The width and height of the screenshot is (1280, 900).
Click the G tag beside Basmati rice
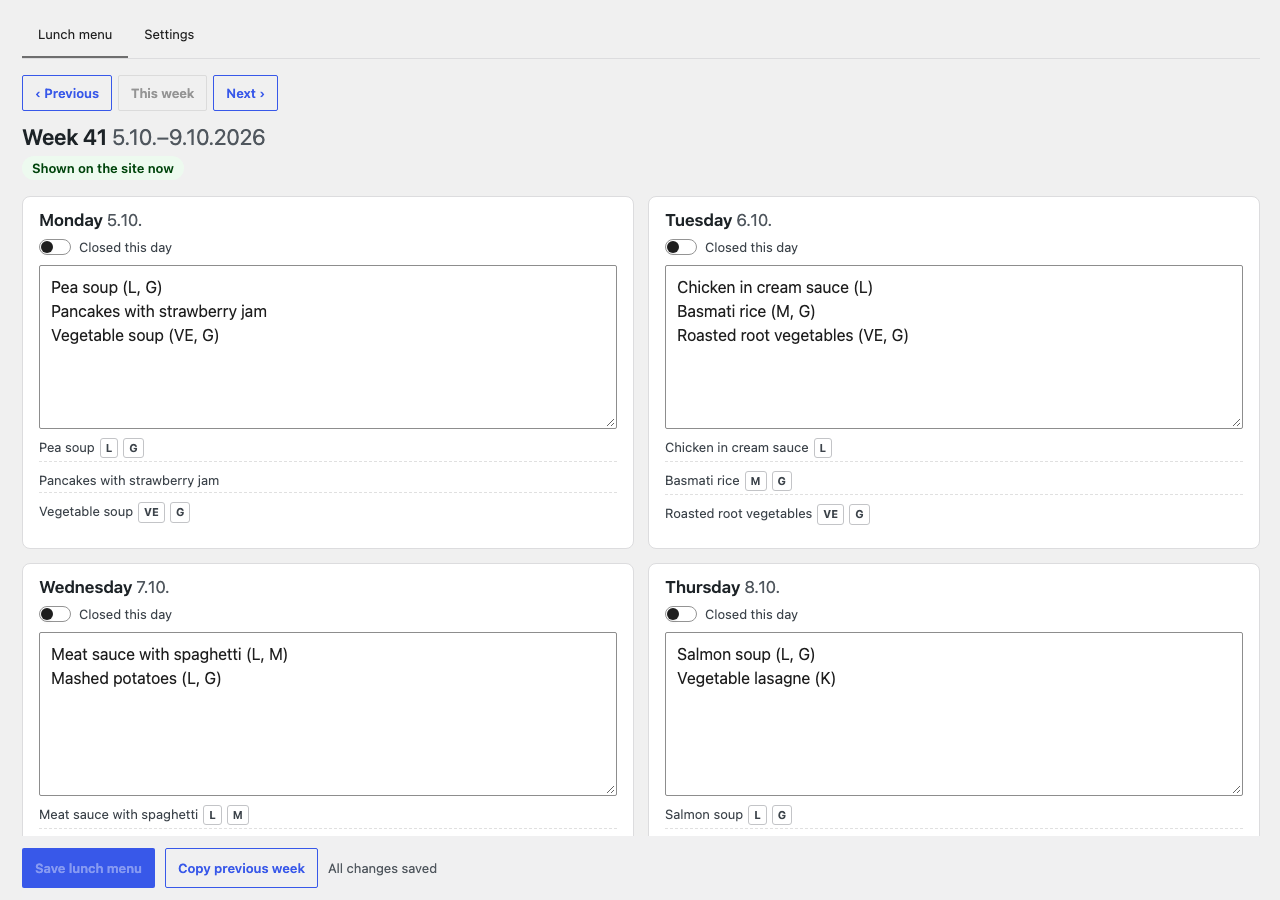[782, 481]
